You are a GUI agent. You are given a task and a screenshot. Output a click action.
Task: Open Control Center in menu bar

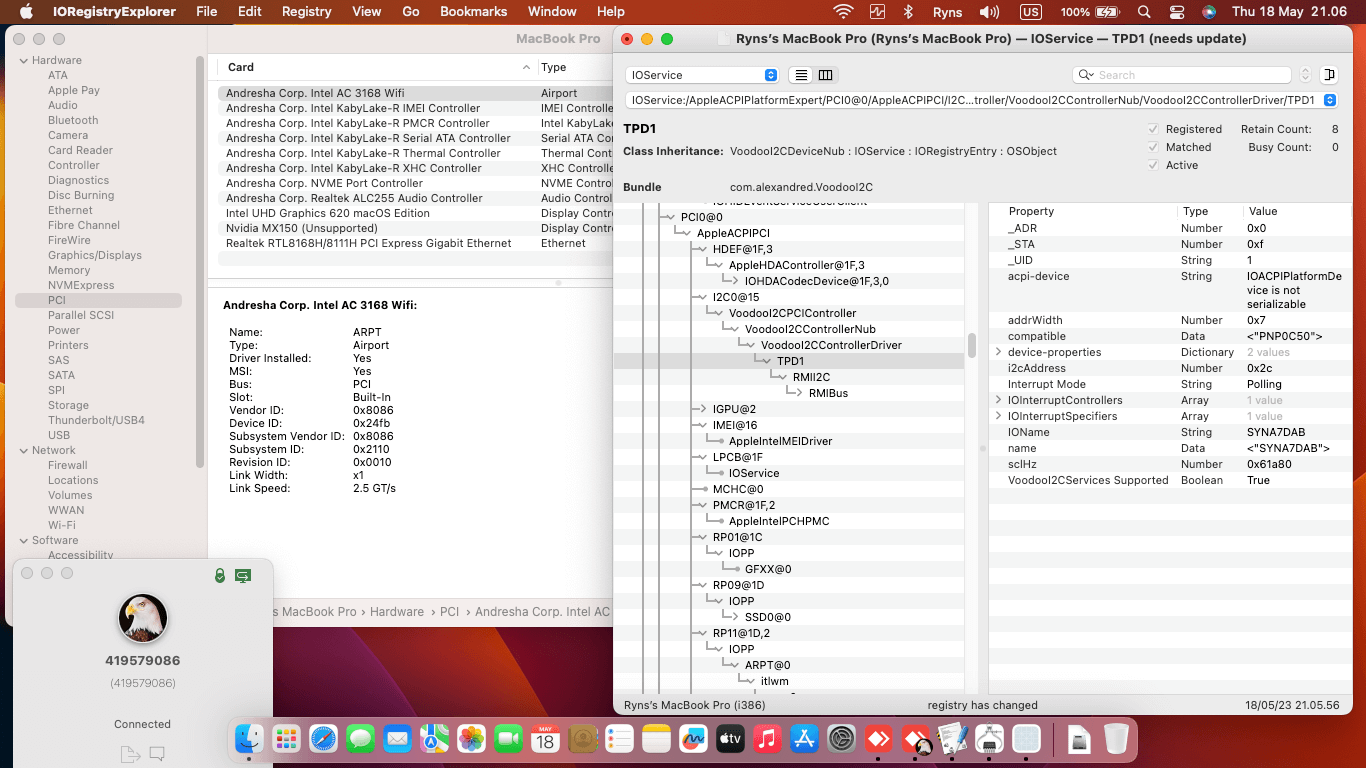coord(1176,12)
